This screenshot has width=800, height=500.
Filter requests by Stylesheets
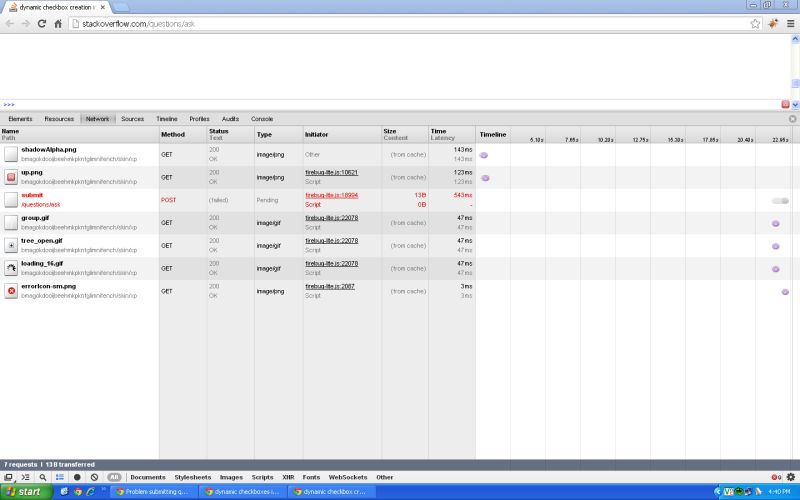pos(192,477)
